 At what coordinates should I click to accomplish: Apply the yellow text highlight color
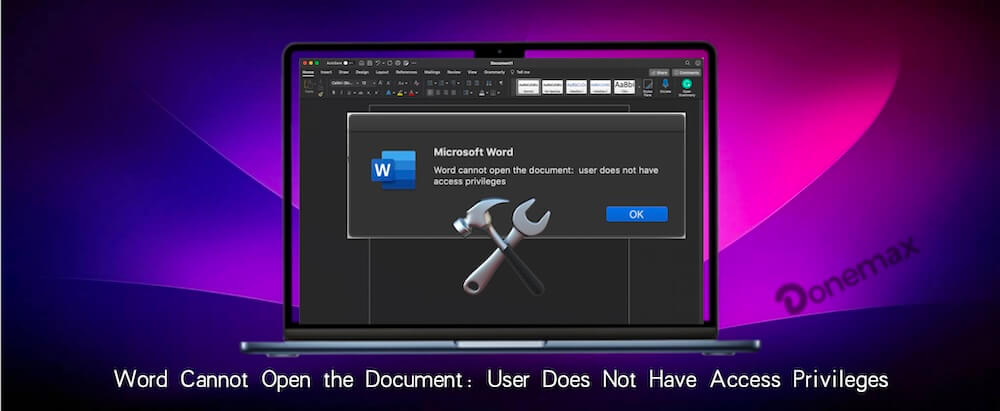(400, 93)
